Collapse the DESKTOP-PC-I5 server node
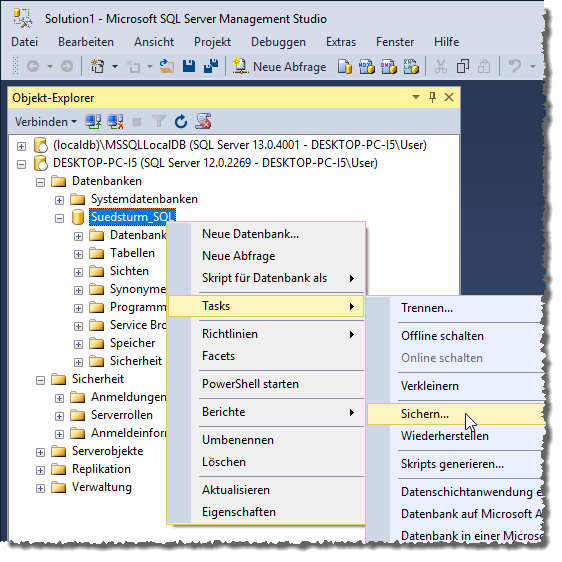 tap(22, 165)
